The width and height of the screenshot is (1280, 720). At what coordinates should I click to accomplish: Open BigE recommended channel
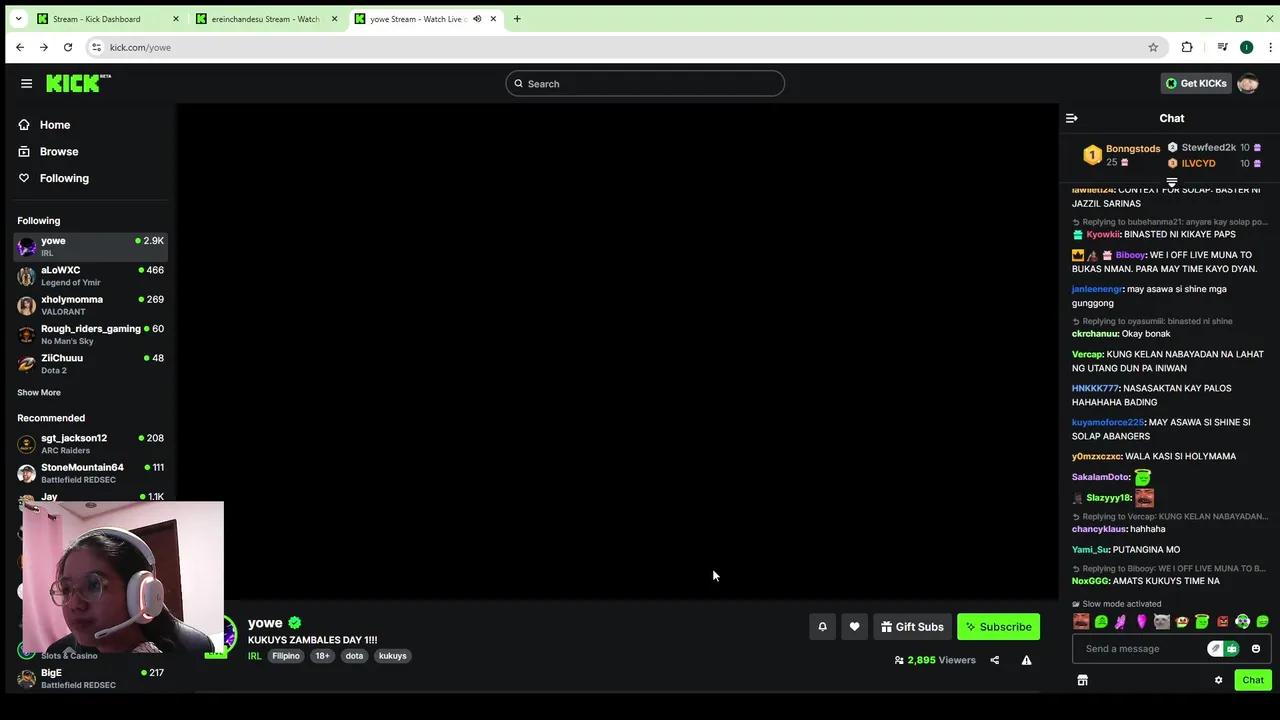pyautogui.click(x=91, y=678)
